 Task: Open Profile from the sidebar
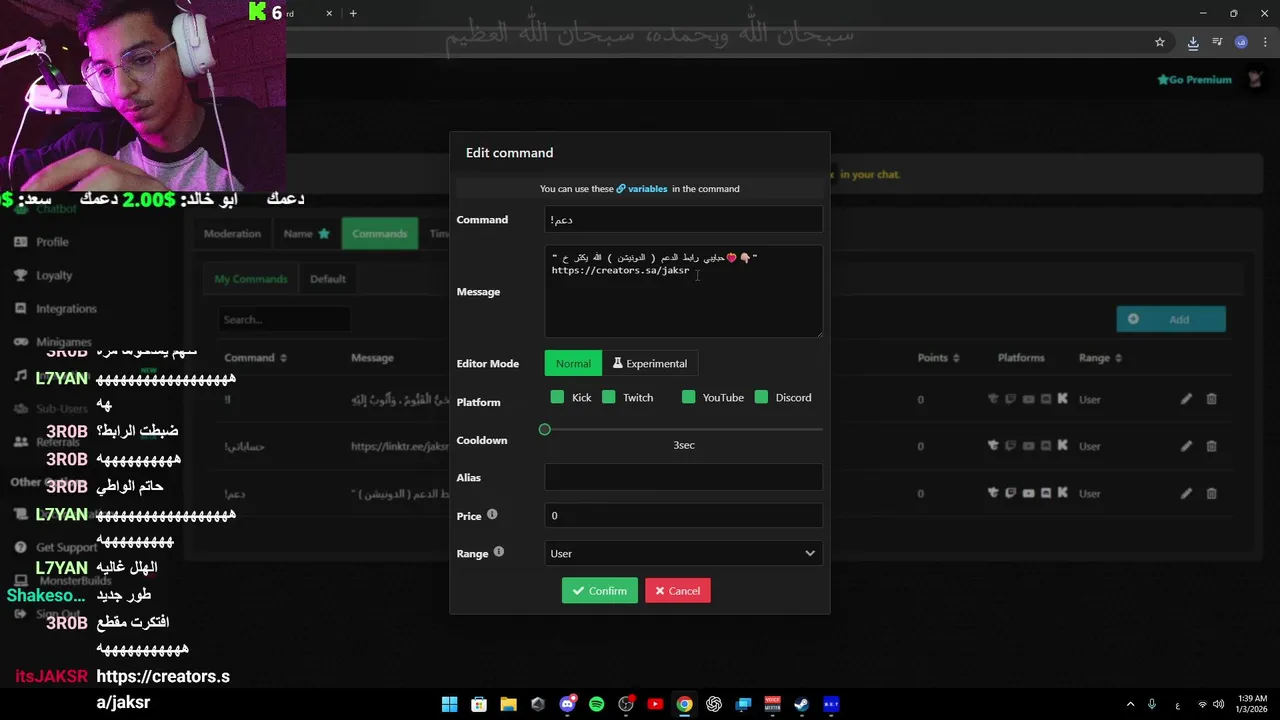(x=52, y=242)
